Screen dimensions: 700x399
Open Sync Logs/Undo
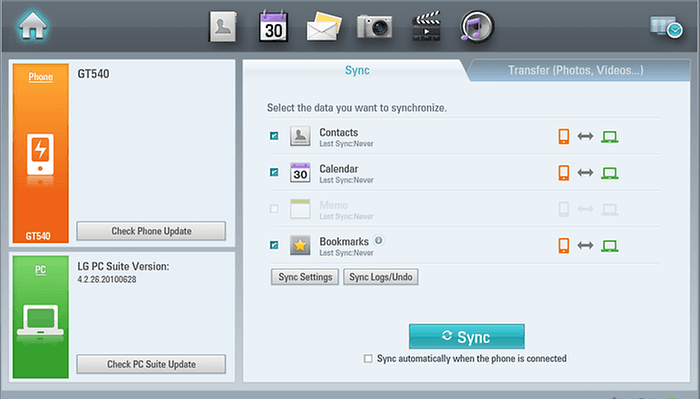pyautogui.click(x=381, y=277)
